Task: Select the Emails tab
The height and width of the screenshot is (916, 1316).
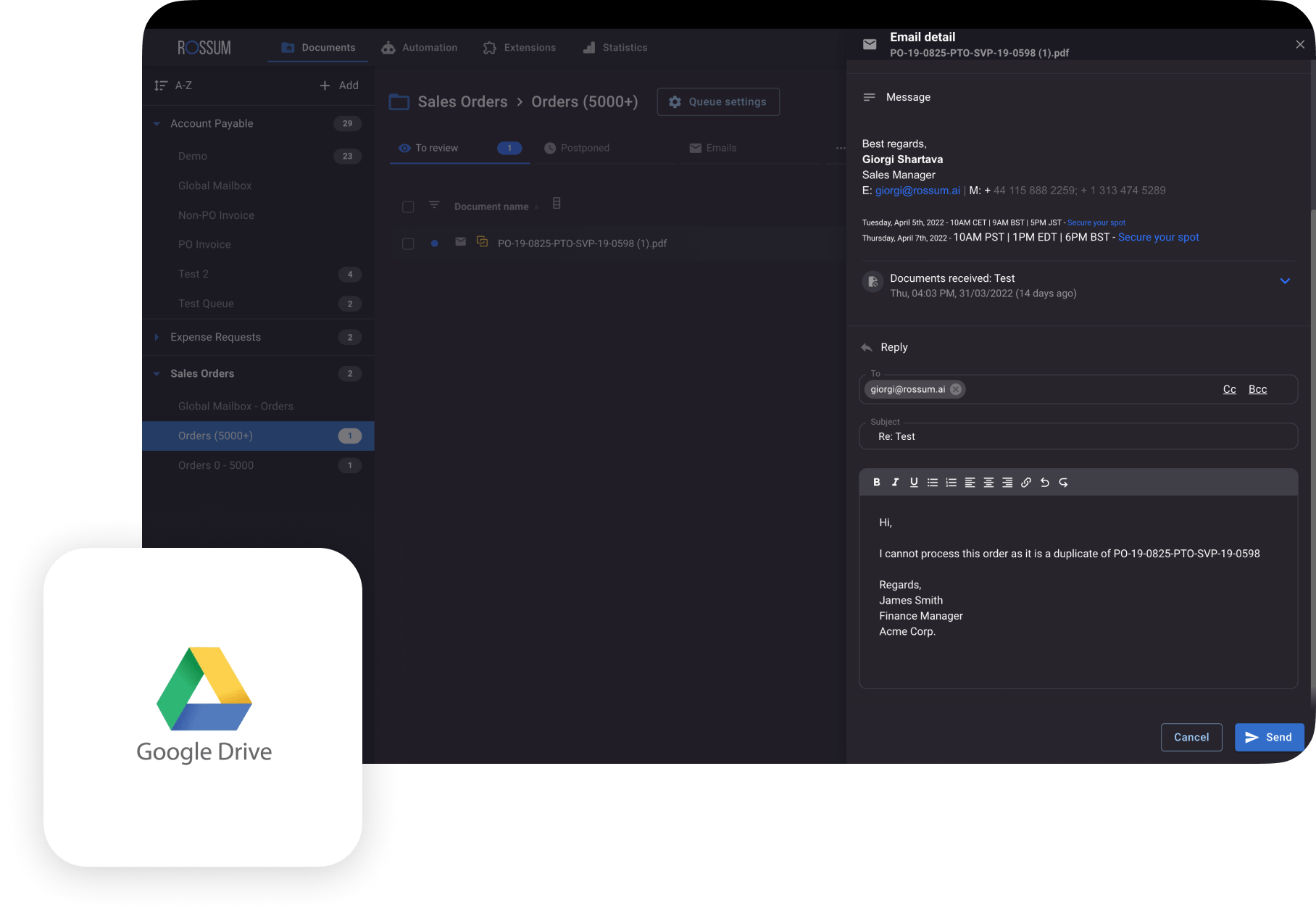Action: point(750,149)
